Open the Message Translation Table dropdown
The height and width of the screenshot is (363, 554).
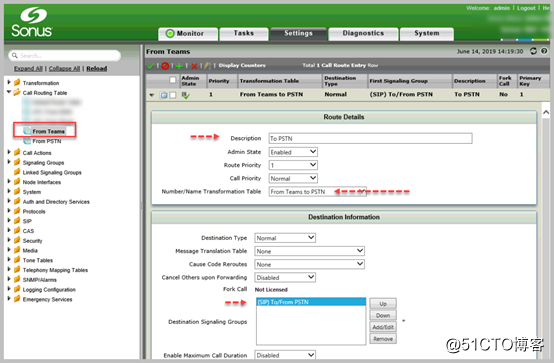pyautogui.click(x=309, y=251)
